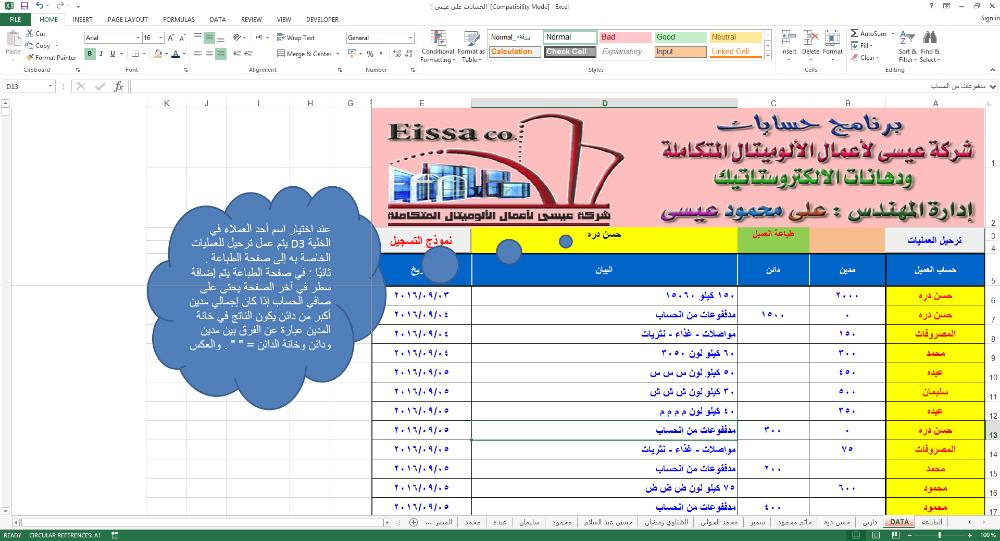Click the Cut scissors icon

(29, 33)
